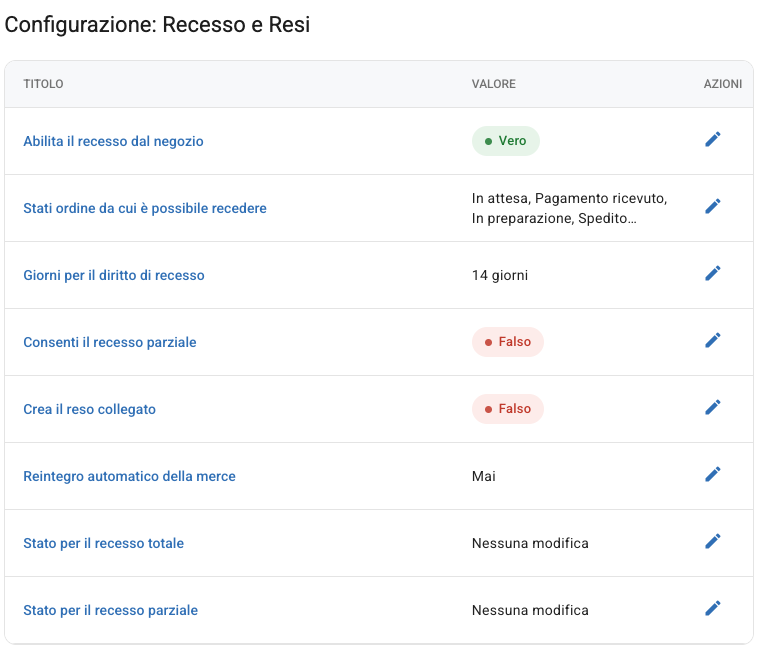Click the 'VALORE' column header
Screen dimensions: 757x649
(493, 84)
